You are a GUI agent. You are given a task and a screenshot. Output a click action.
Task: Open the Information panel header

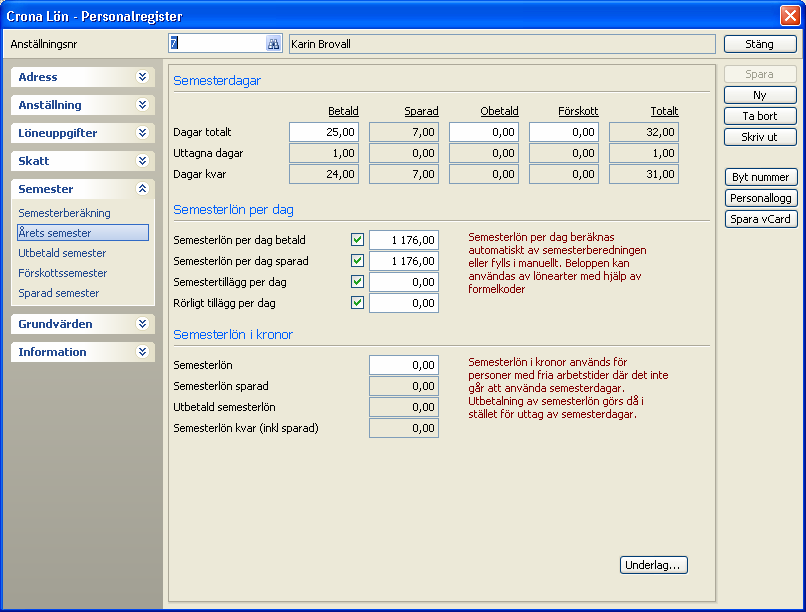(83, 352)
